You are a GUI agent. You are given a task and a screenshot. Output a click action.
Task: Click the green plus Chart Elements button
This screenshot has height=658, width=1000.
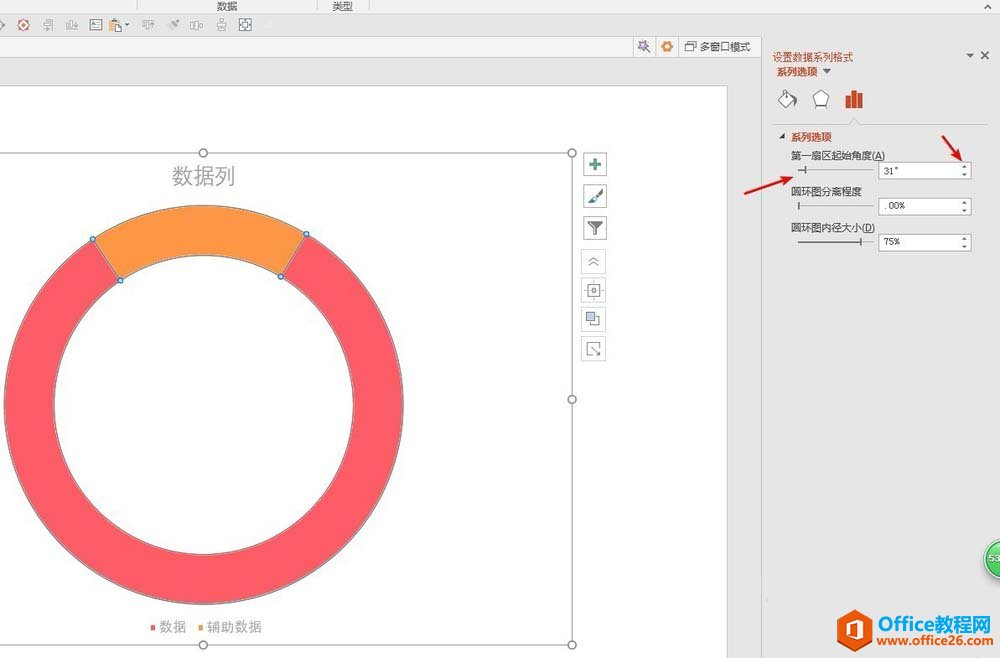pyautogui.click(x=594, y=165)
